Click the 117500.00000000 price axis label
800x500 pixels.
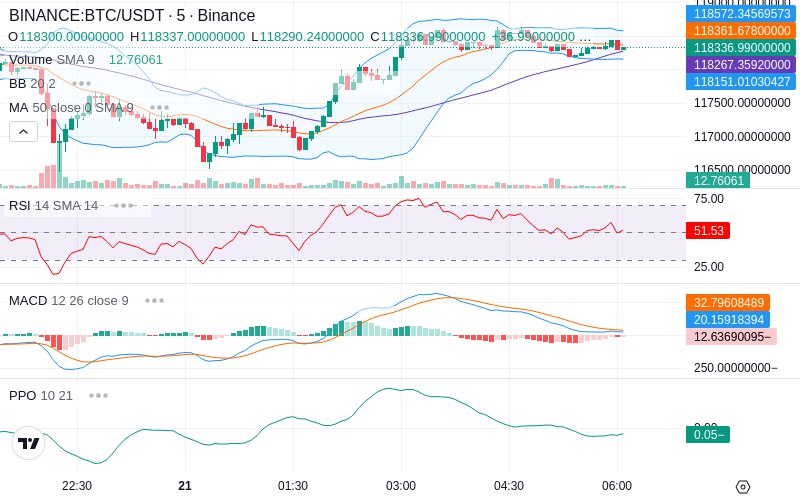(742, 103)
